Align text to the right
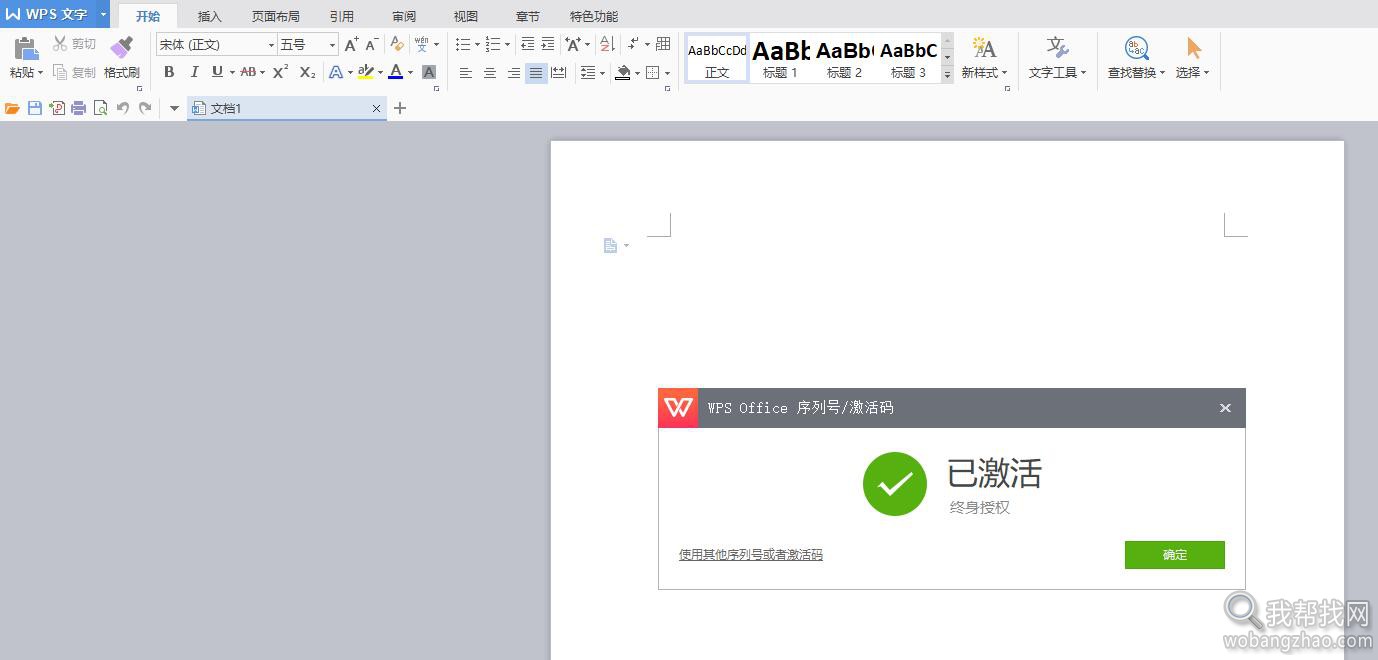The image size is (1378, 660). click(513, 73)
